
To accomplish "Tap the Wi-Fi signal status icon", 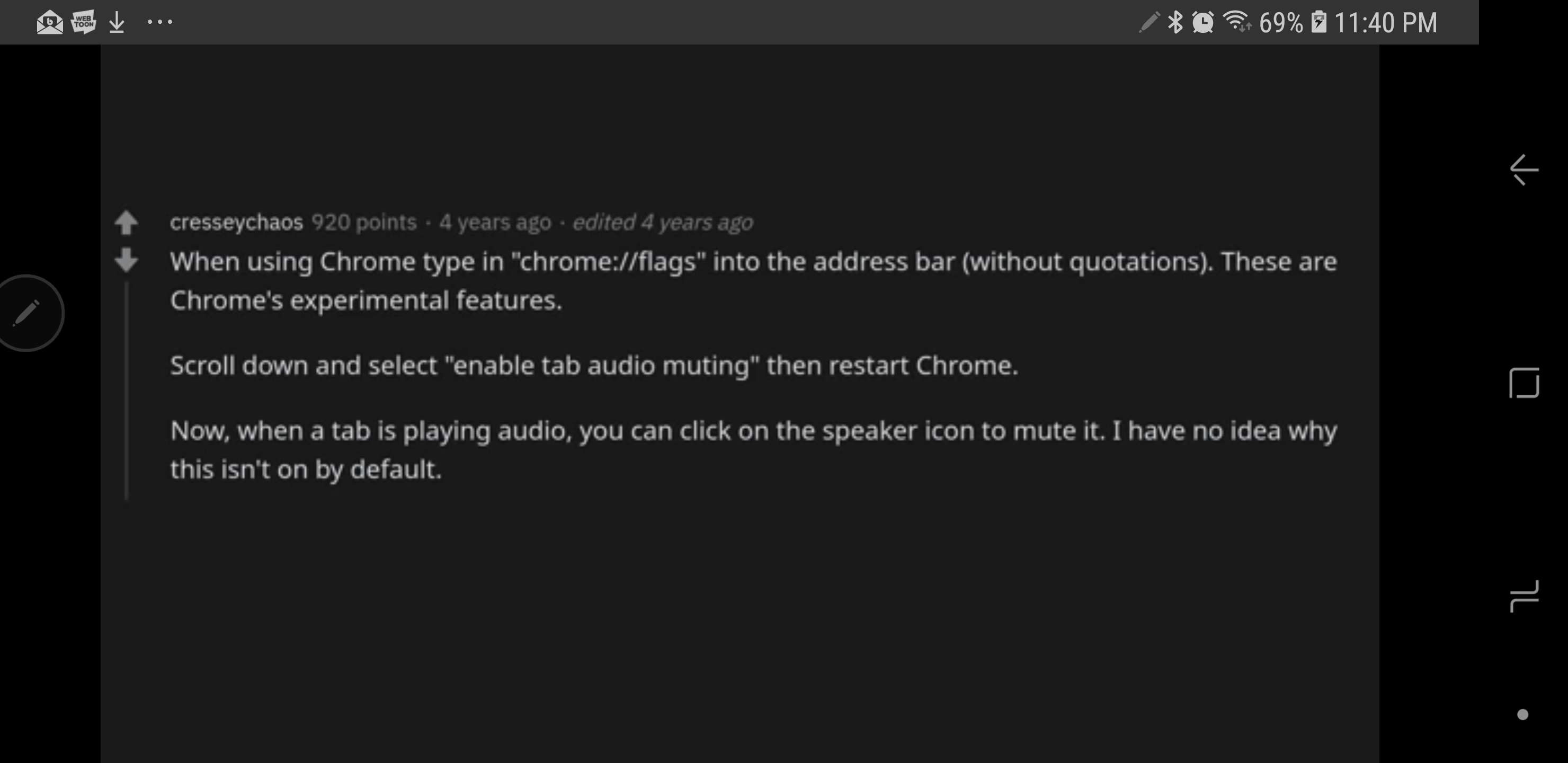I will pyautogui.click(x=1237, y=23).
